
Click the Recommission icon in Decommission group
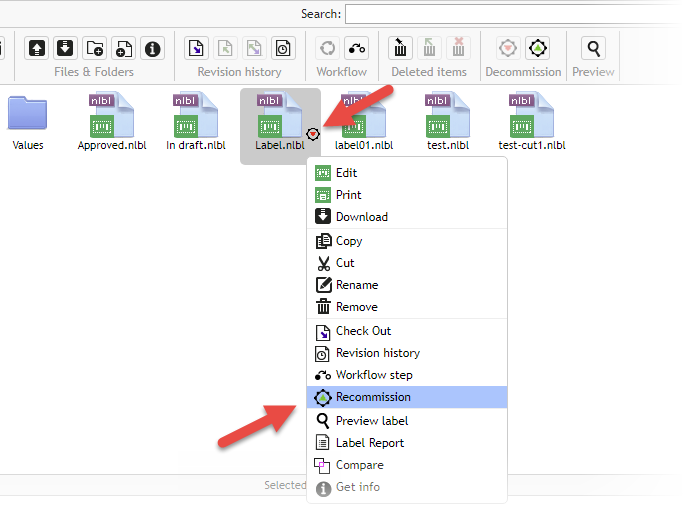coord(537,48)
